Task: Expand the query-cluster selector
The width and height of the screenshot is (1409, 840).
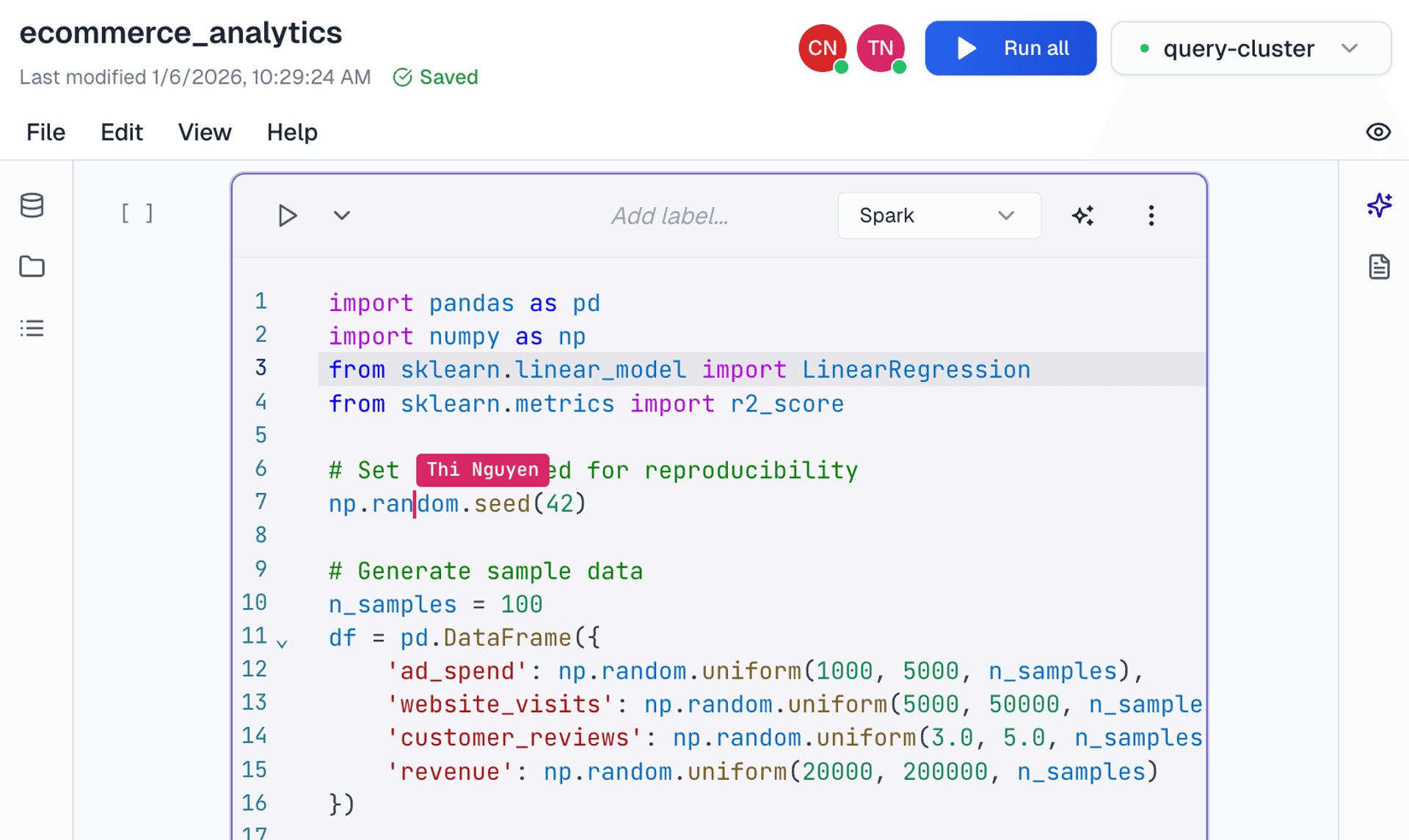Action: click(x=1250, y=48)
